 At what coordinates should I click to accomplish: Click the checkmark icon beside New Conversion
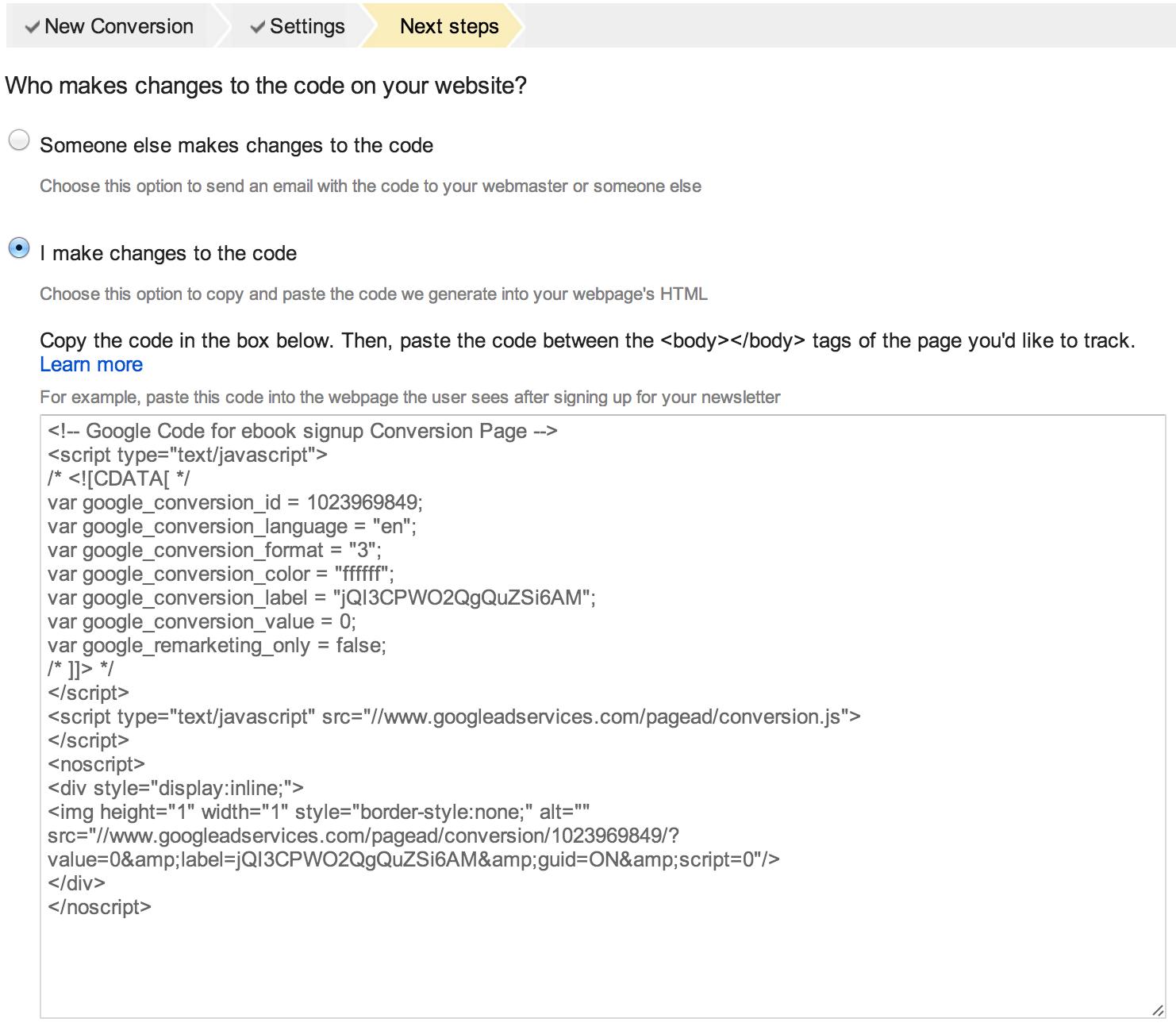click(32, 27)
